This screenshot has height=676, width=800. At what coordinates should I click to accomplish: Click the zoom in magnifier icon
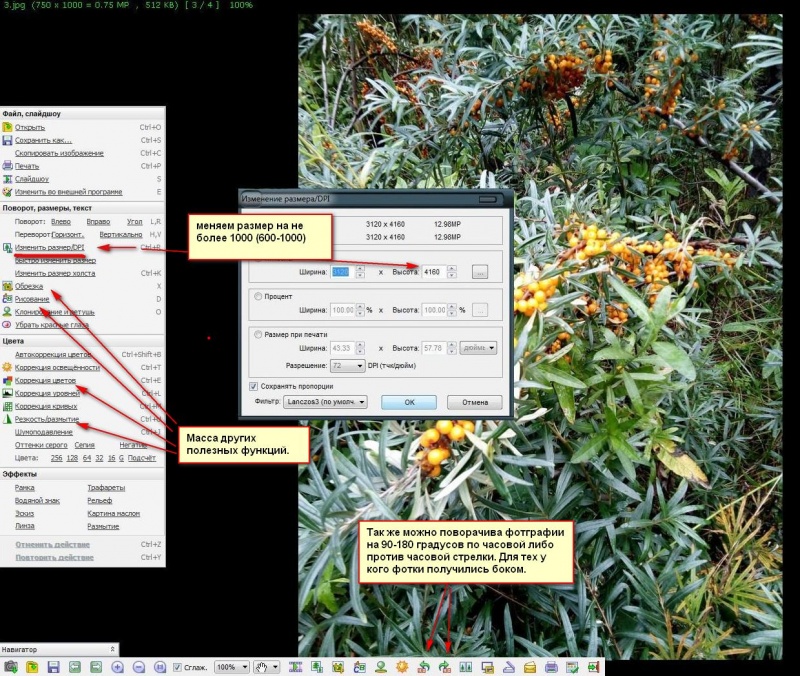[x=117, y=667]
